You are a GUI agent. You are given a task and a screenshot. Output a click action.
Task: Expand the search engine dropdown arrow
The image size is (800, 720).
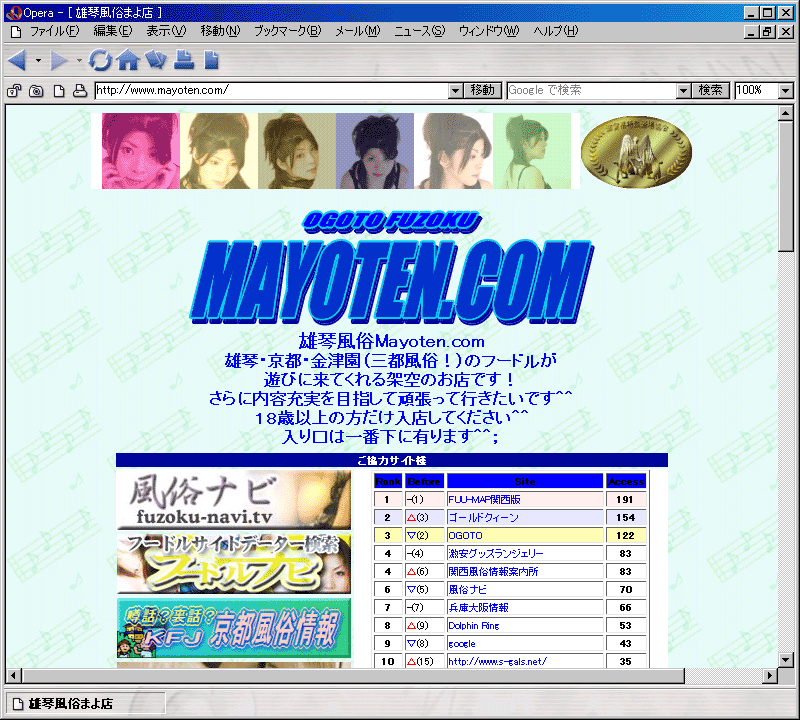coord(684,91)
